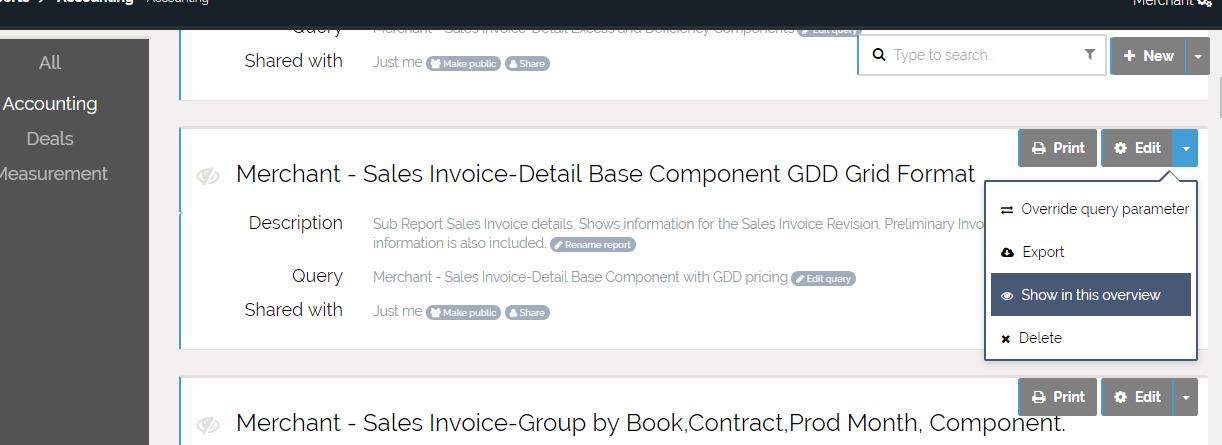Make the GDD Grid Format report public
1222x445 pixels.
pos(464,312)
